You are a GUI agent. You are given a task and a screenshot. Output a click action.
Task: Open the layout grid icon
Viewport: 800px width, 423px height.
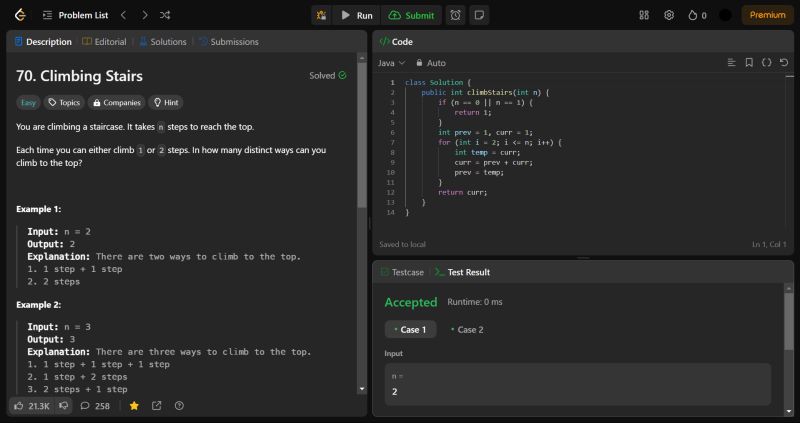(644, 15)
